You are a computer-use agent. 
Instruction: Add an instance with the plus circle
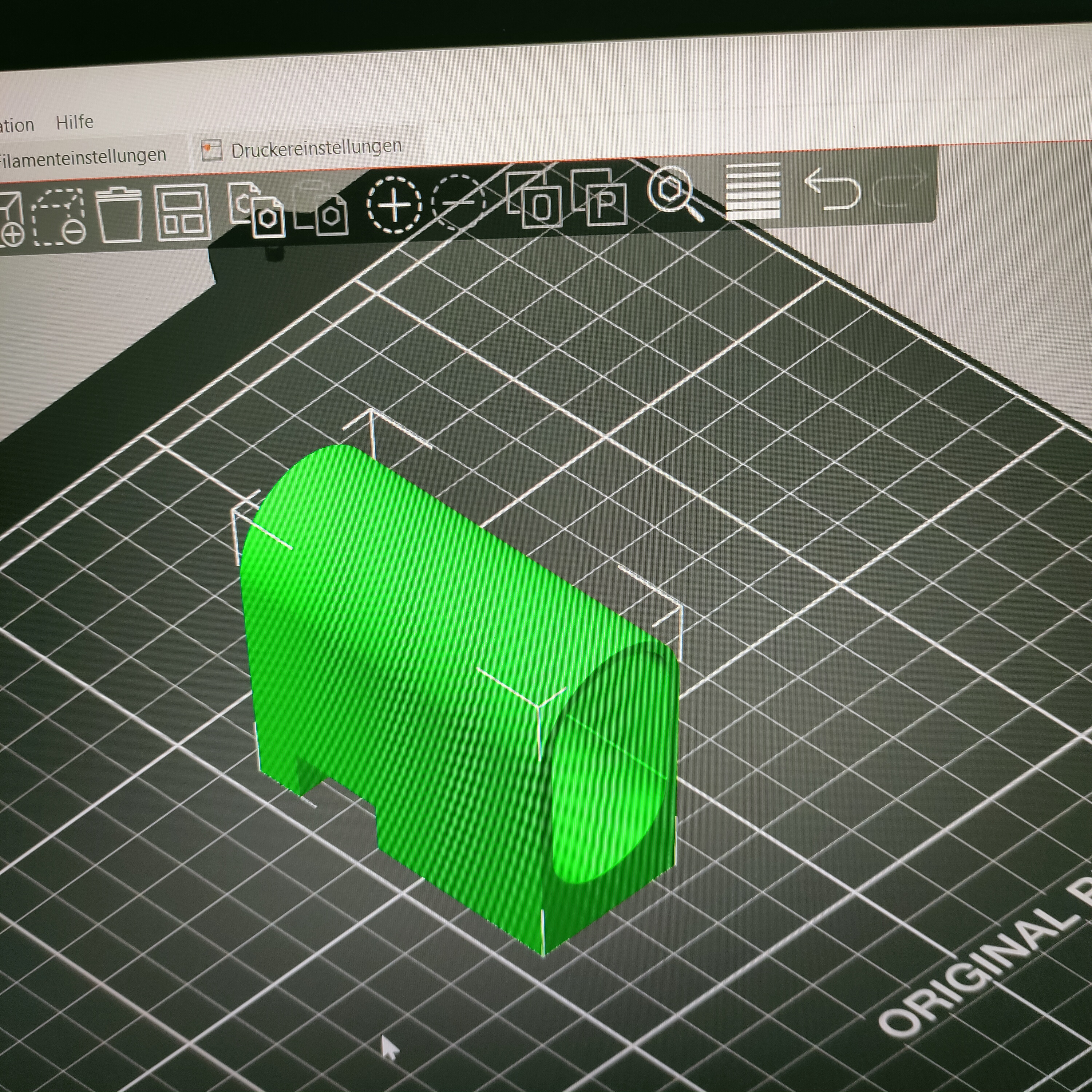[395, 204]
